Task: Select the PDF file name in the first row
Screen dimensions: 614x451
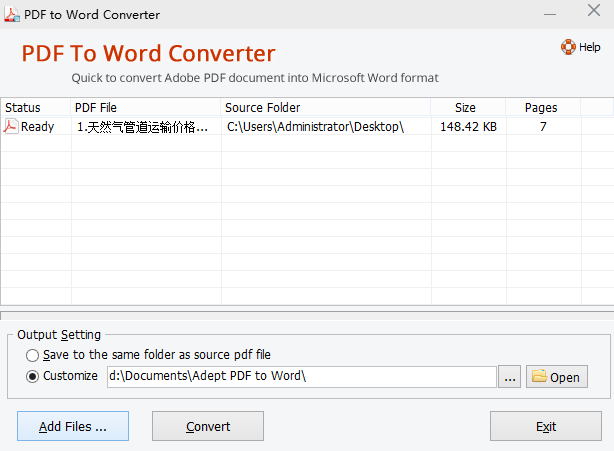Action: [x=143, y=127]
